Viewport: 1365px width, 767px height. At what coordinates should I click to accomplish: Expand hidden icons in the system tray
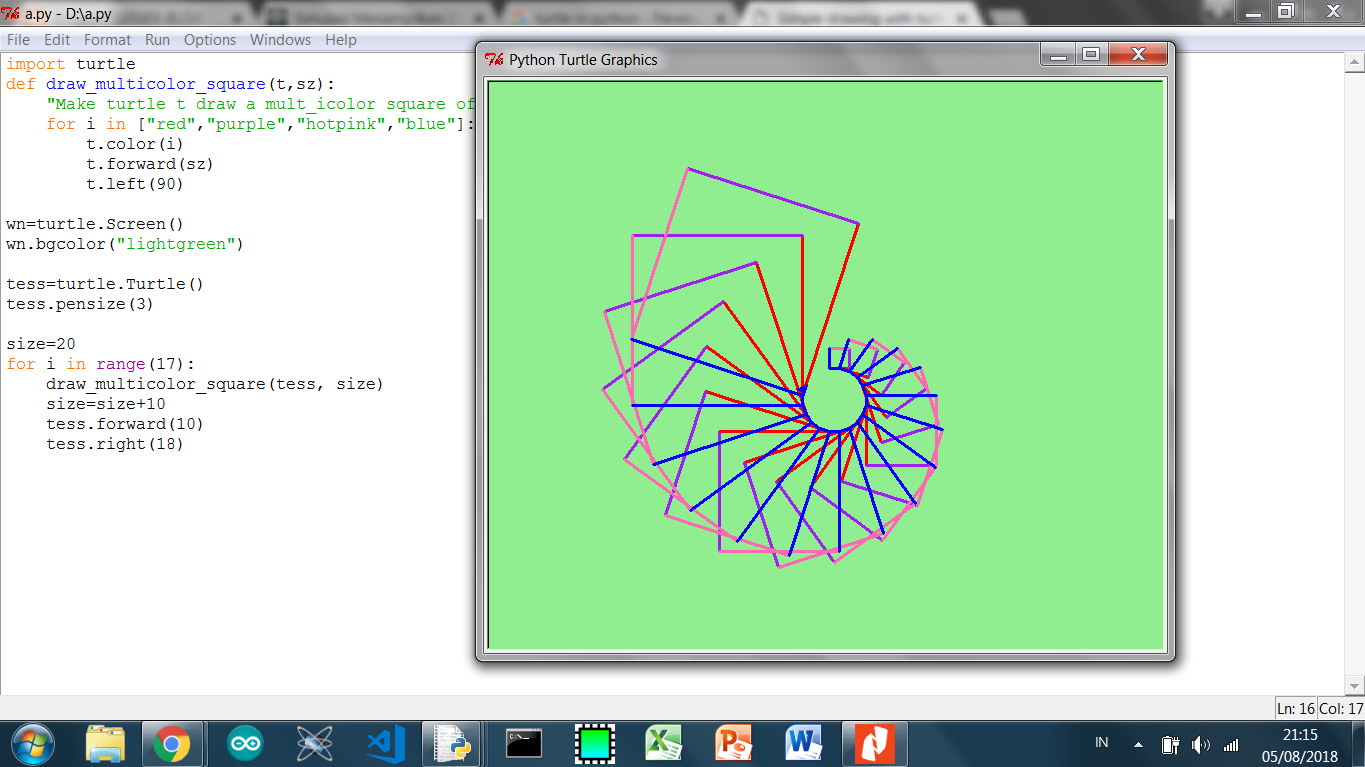coord(1138,744)
